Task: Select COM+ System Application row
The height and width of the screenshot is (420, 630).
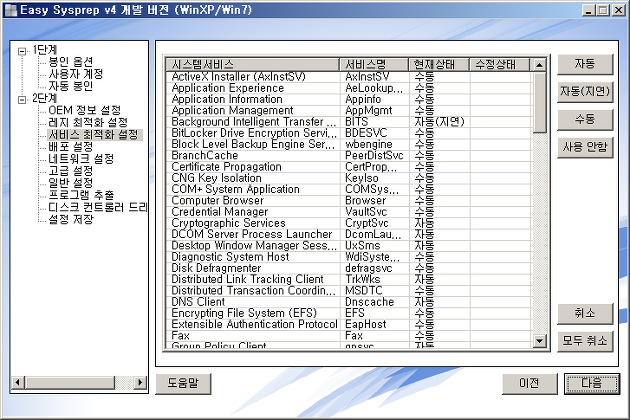Action: [x=348, y=189]
